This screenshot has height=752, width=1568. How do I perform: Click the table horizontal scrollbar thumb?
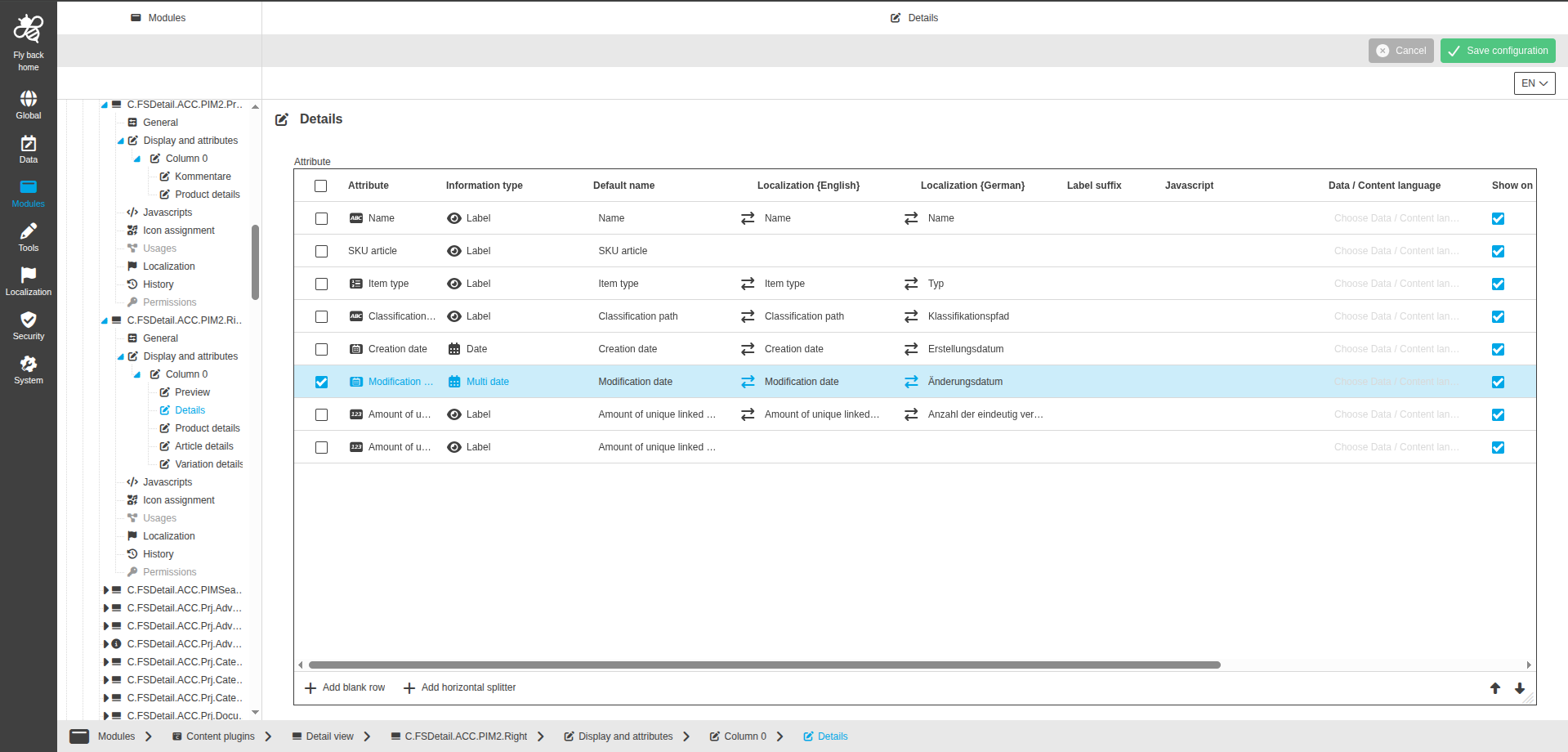tap(764, 665)
